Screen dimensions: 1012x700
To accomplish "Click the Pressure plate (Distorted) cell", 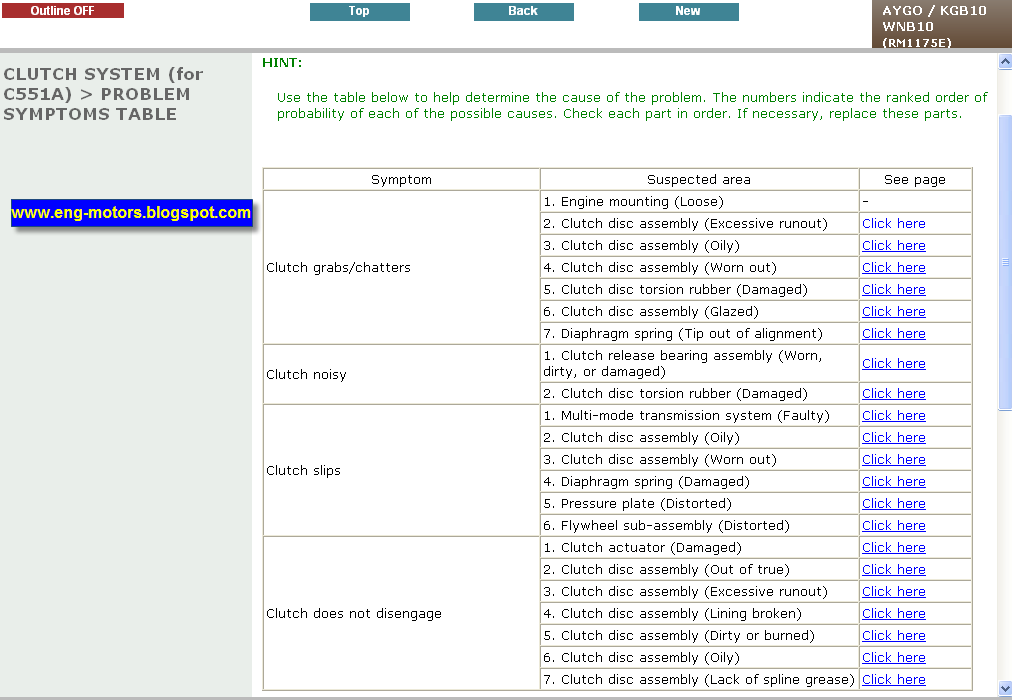I will pyautogui.click(x=699, y=503).
